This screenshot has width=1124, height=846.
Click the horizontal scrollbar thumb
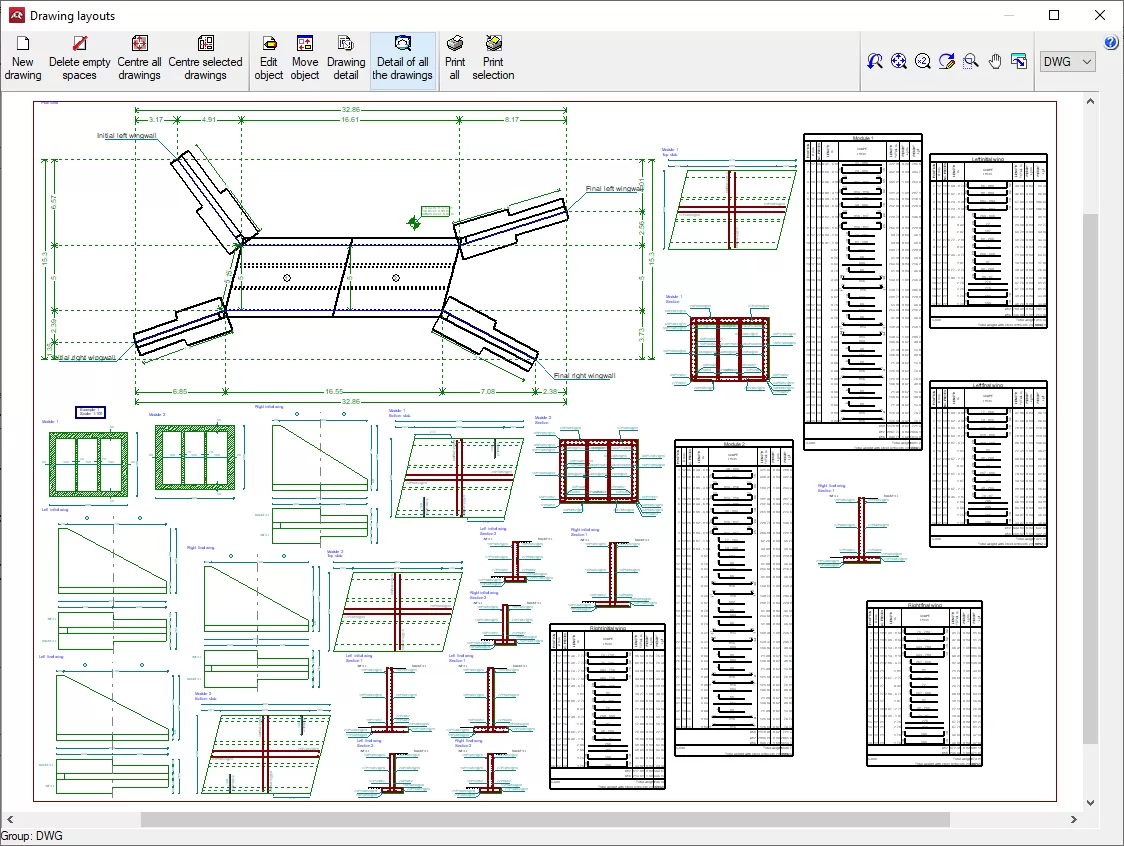click(x=545, y=819)
